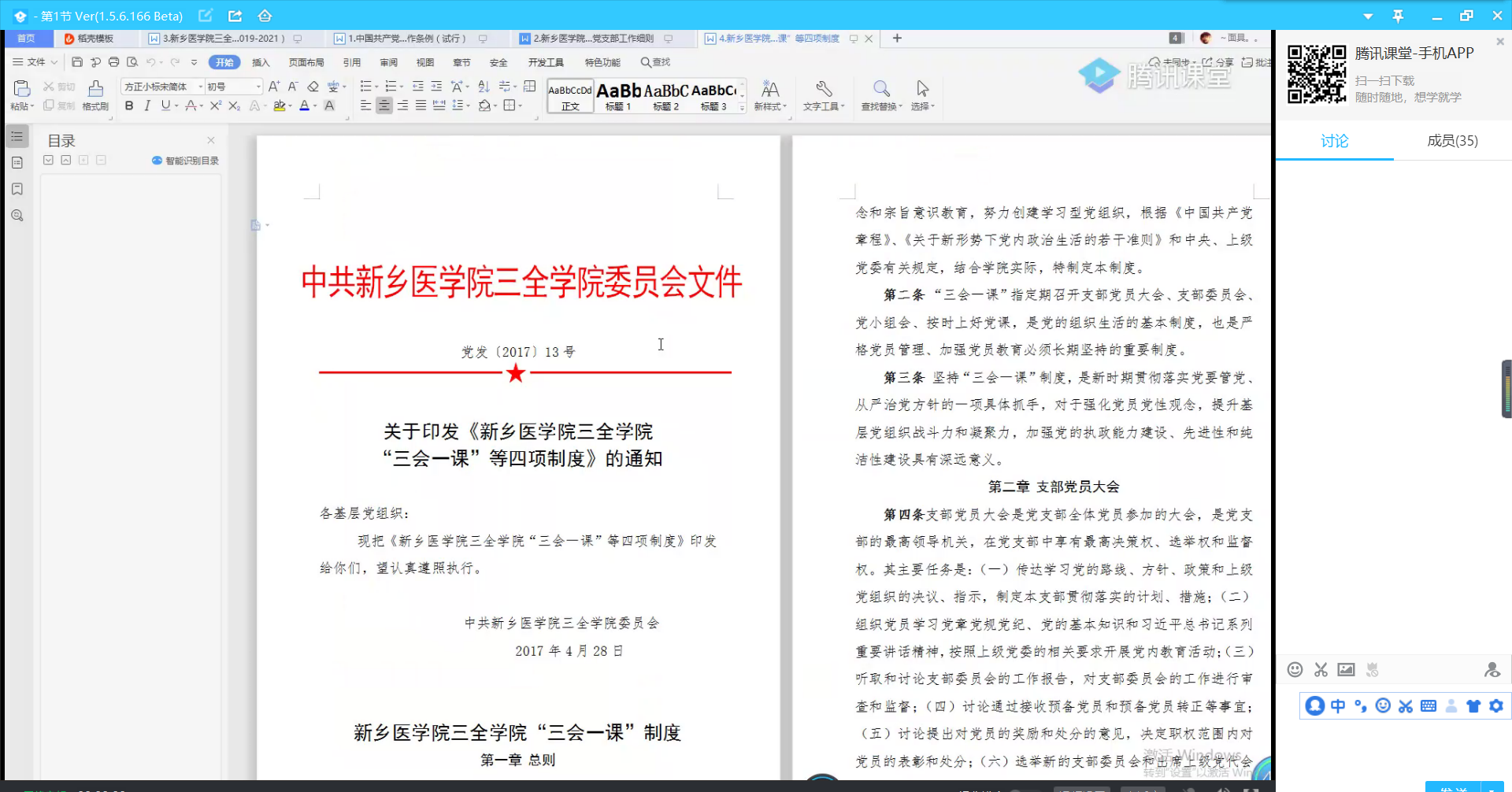Click the image send icon in chat

pyautogui.click(x=1346, y=670)
